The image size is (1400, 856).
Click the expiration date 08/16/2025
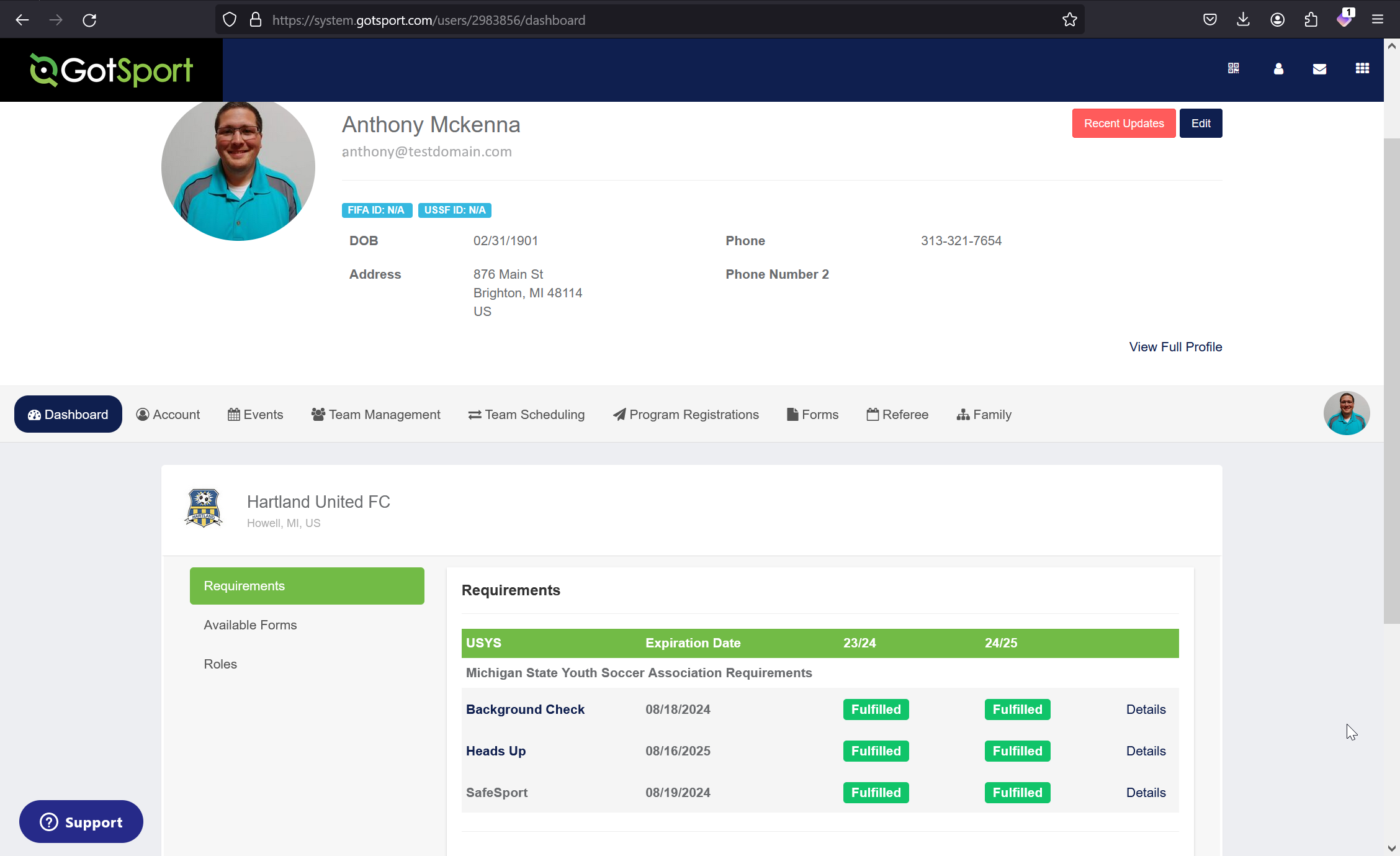[x=678, y=751]
